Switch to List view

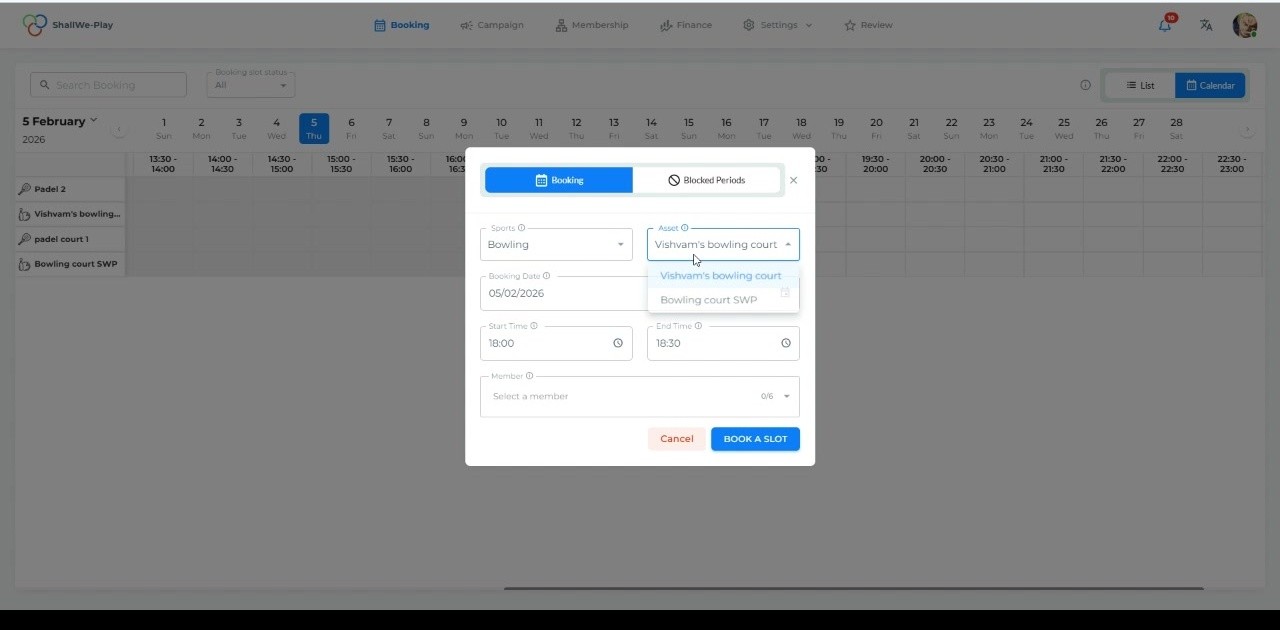[1140, 85]
